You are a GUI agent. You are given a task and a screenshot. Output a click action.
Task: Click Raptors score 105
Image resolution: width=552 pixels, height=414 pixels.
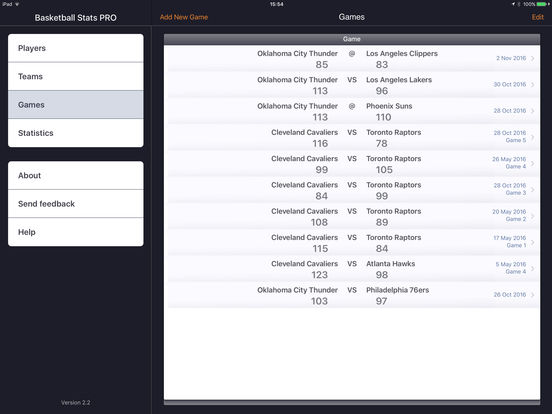(384, 170)
